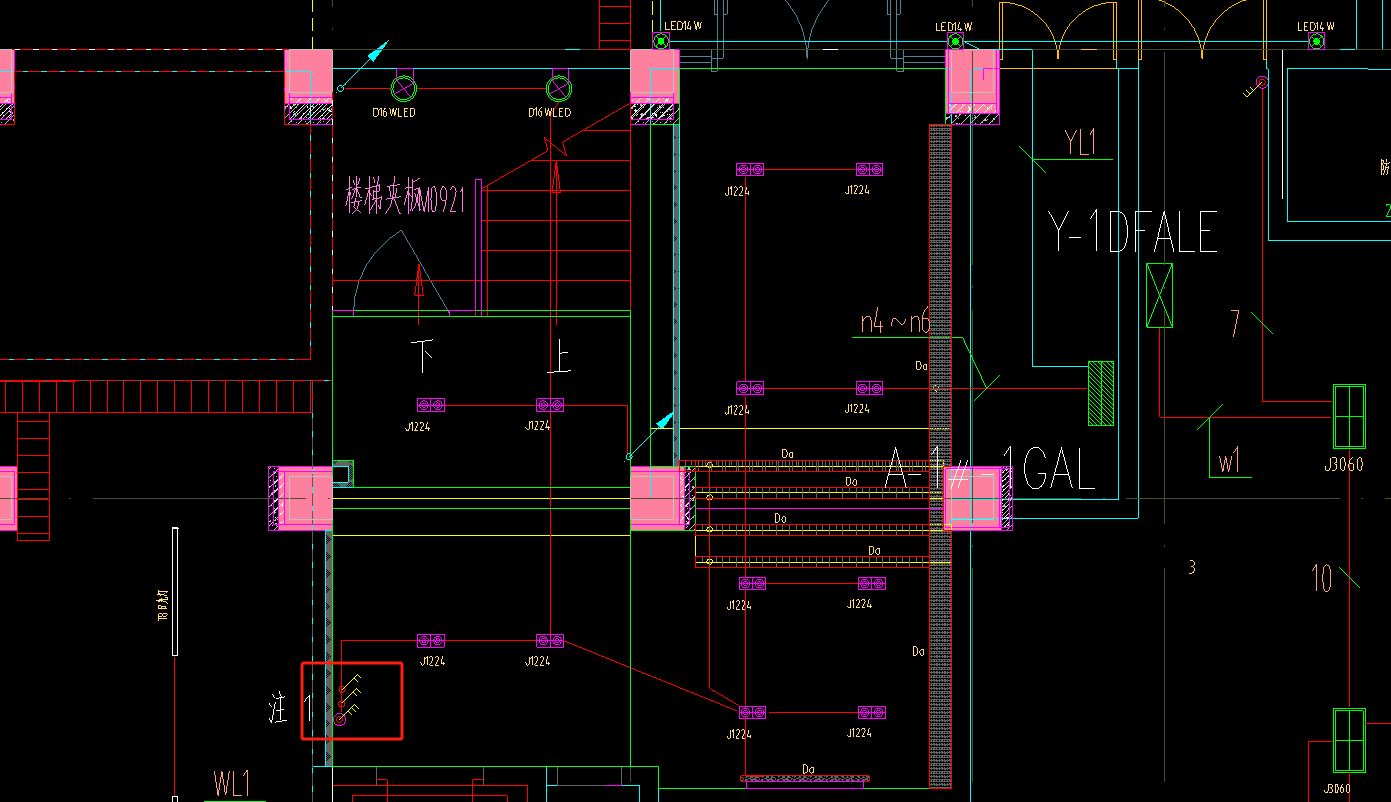Select the switch symbol below rightmost LED14W lamp
The width and height of the screenshot is (1391, 802).
coord(1255,87)
